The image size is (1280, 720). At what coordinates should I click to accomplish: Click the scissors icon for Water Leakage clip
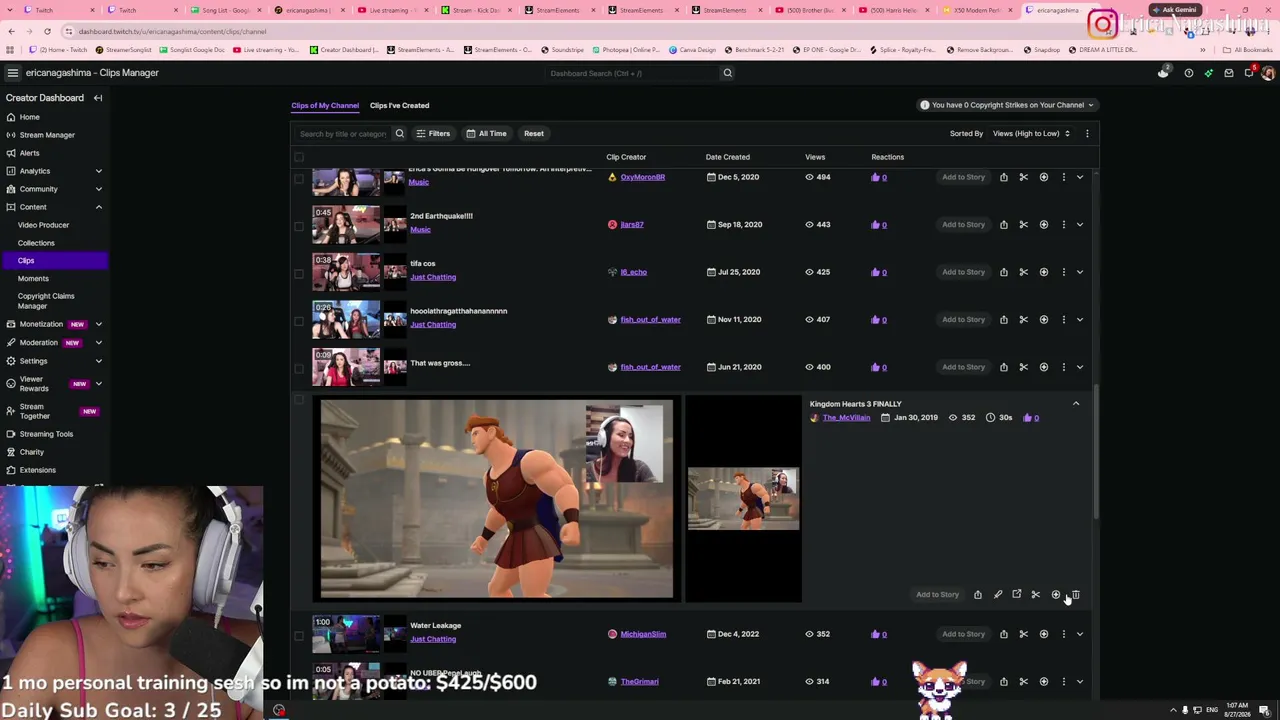pyautogui.click(x=1023, y=634)
